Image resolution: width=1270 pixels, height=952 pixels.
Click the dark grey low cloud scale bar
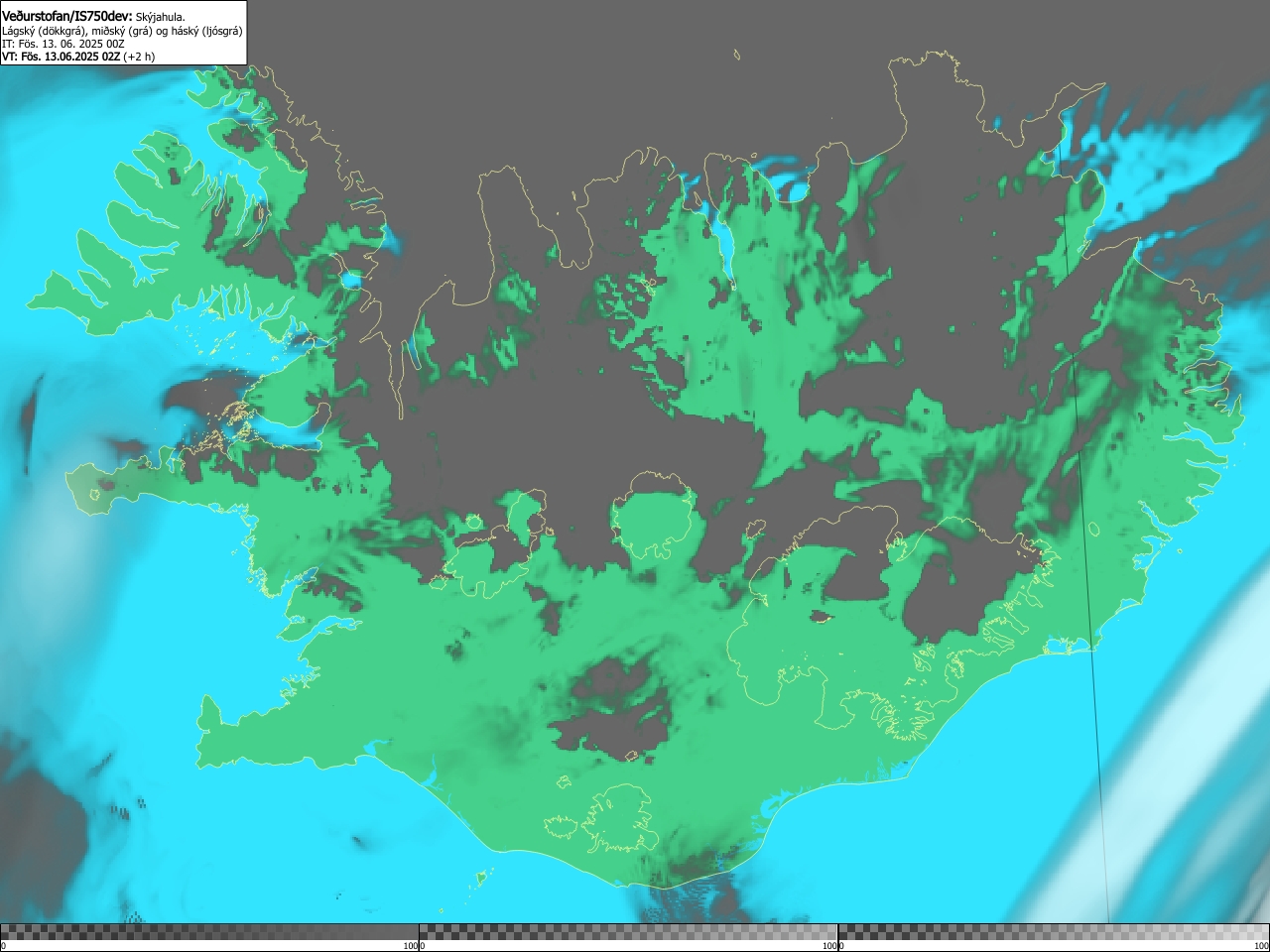[209, 932]
